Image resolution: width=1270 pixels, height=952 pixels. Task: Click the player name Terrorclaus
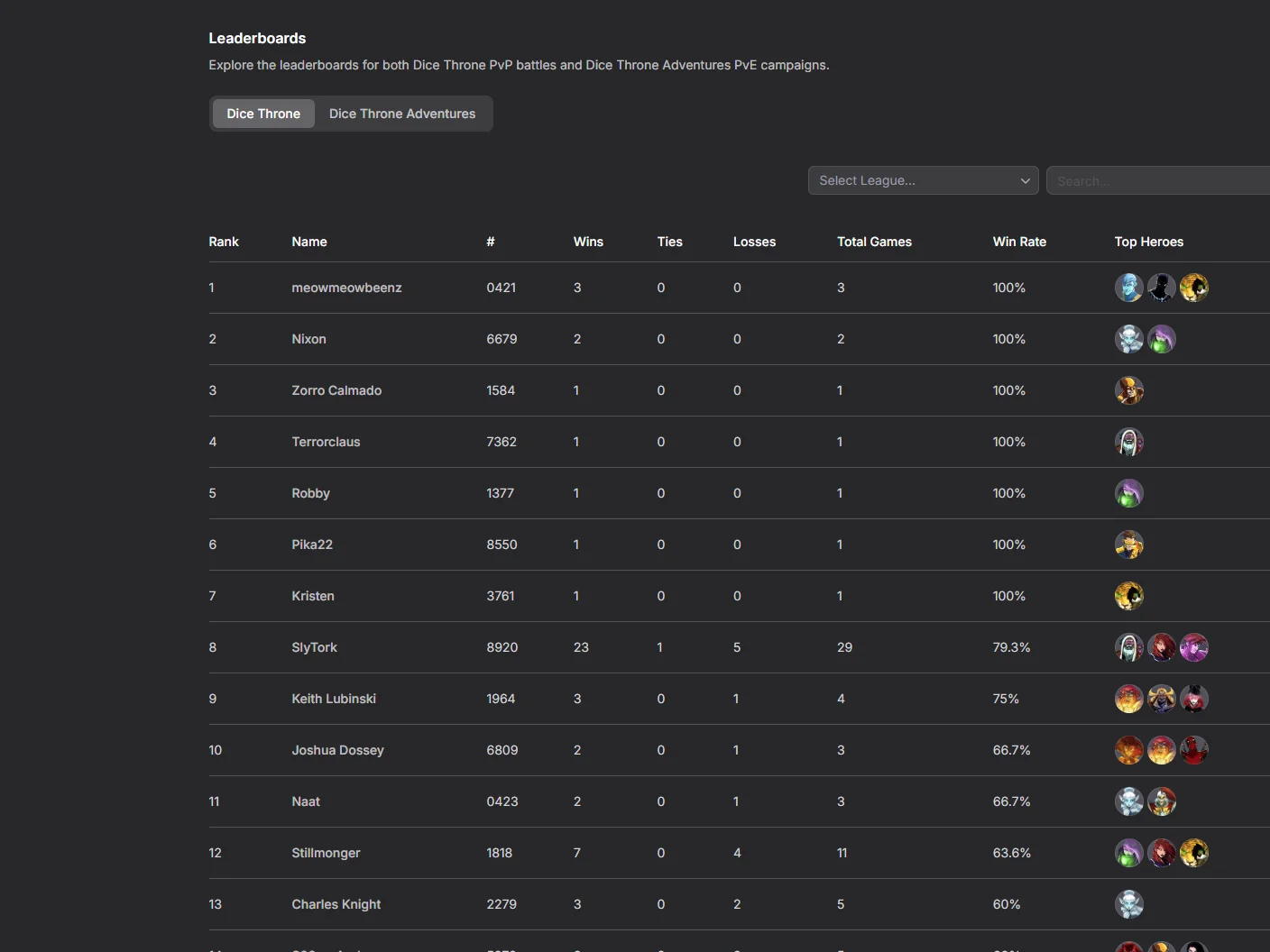click(326, 442)
